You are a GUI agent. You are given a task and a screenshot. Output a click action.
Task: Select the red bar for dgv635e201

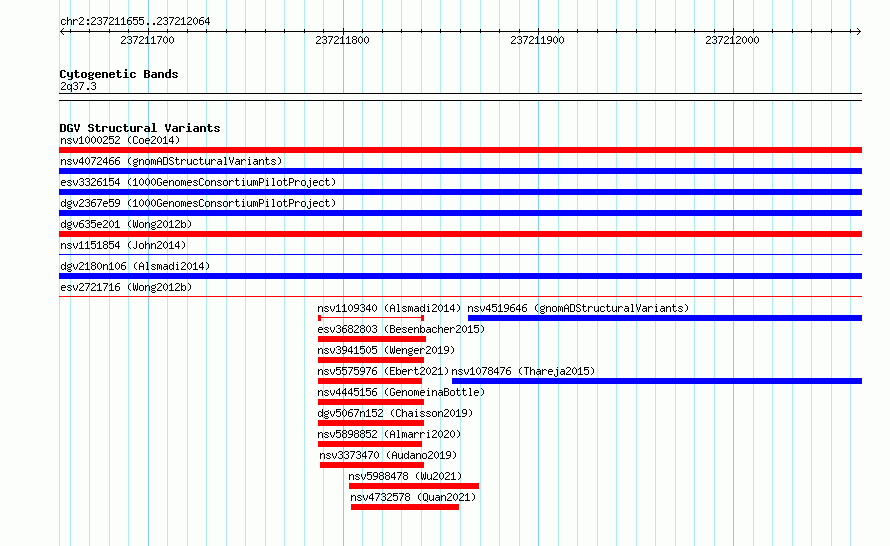tap(460, 234)
